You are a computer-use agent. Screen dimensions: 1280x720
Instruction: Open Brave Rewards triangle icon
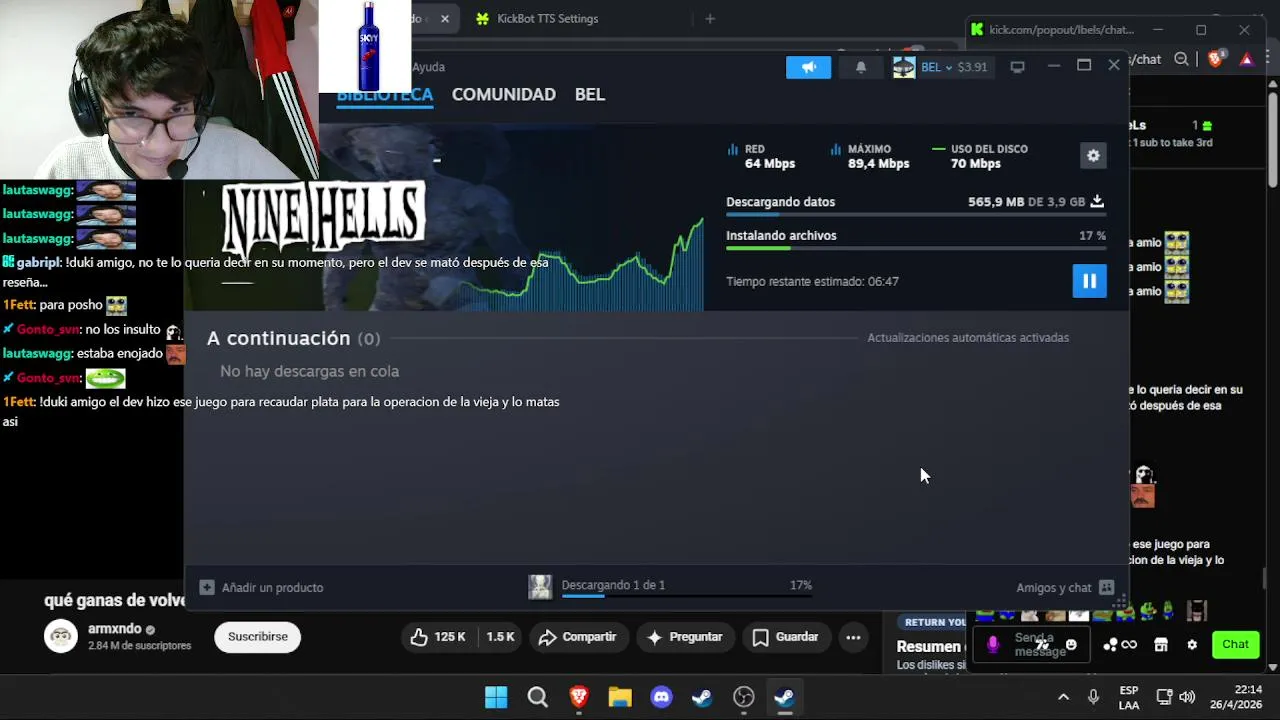point(1246,59)
